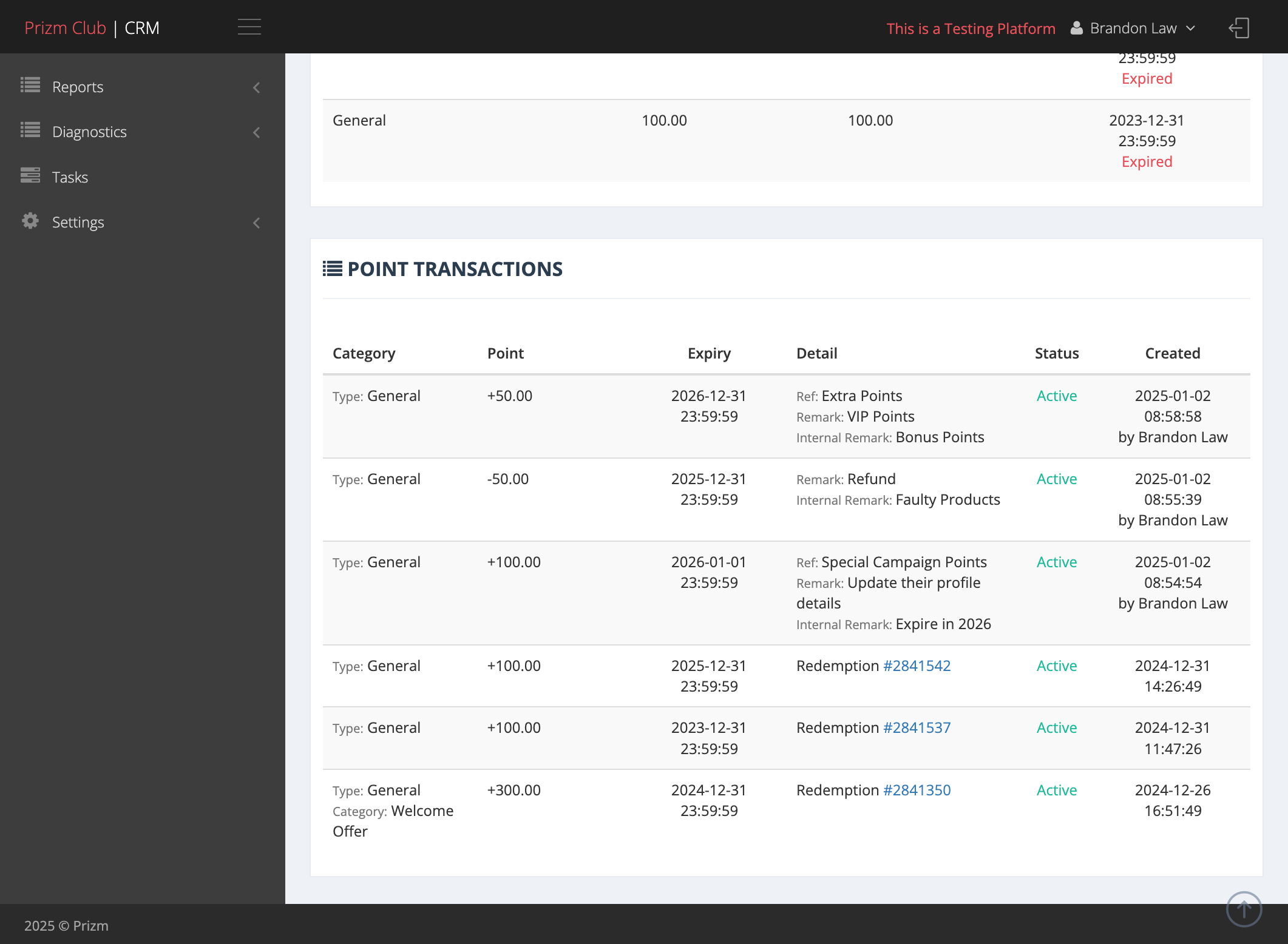Viewport: 1288px width, 944px height.
Task: Click the Tasks icon in sidebar
Action: (x=30, y=175)
